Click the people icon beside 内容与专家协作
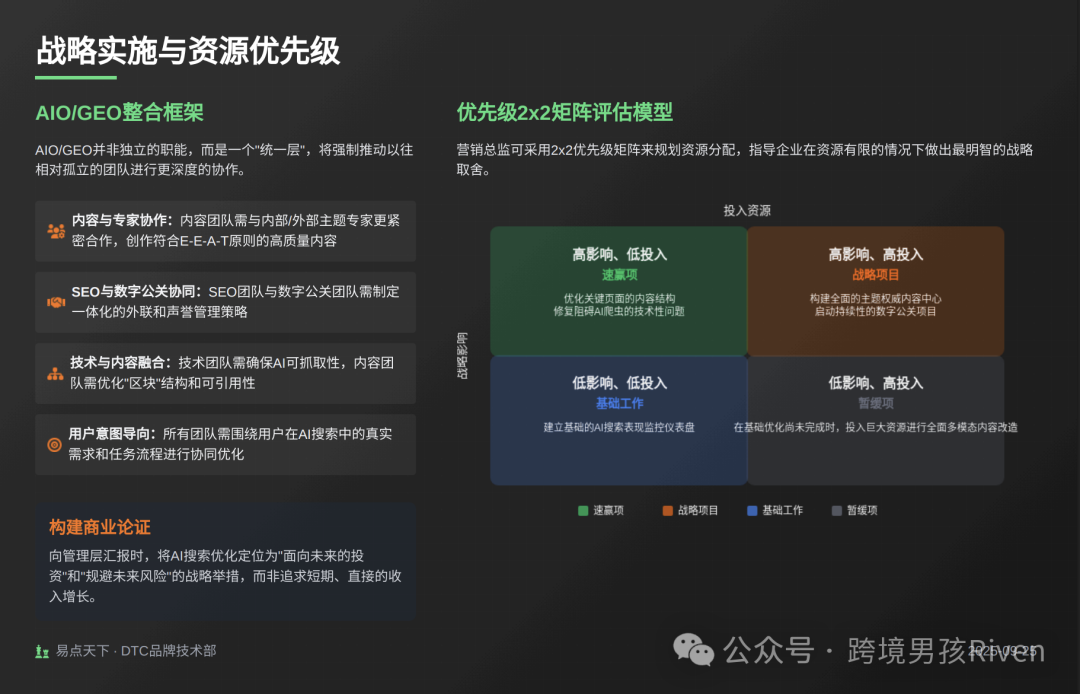Viewport: 1080px width, 694px height. pos(56,231)
